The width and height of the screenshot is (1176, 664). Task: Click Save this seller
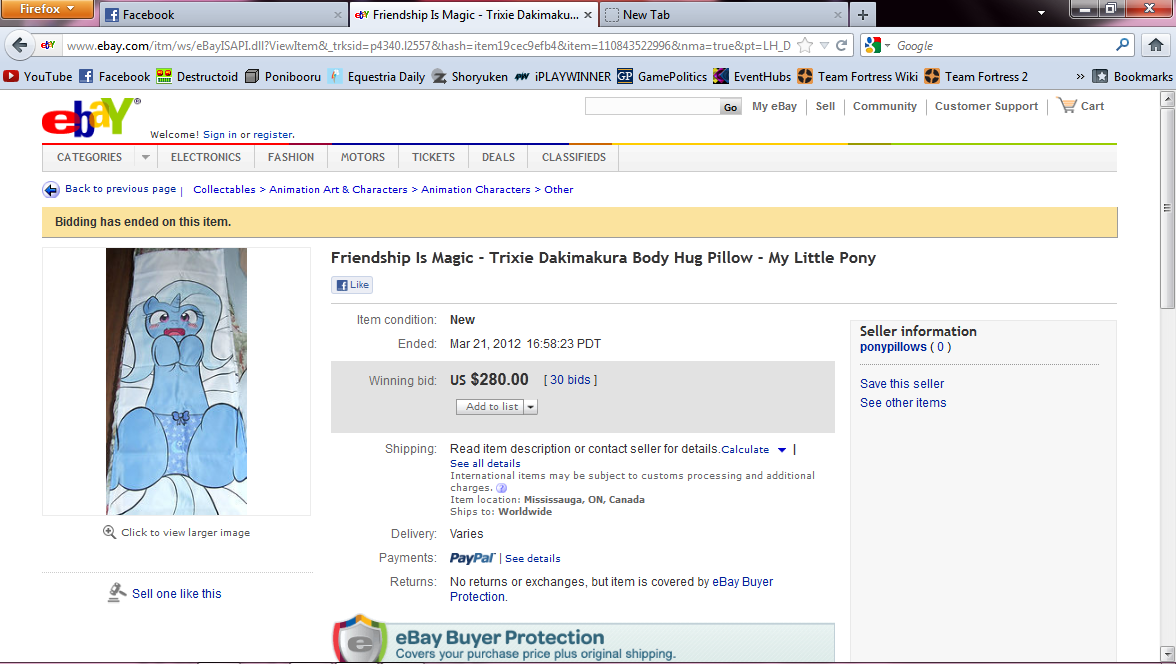click(902, 383)
